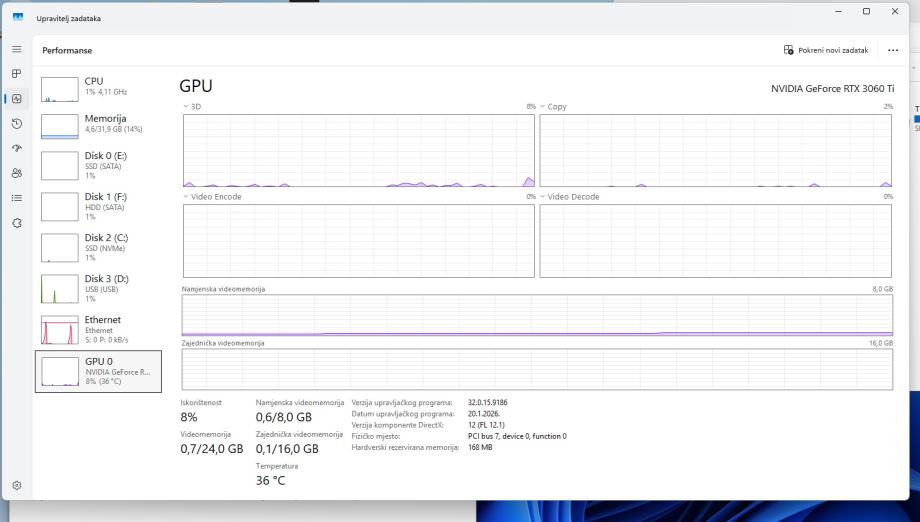Click the 3D engine usage graph
920x522 pixels.
coord(358,151)
